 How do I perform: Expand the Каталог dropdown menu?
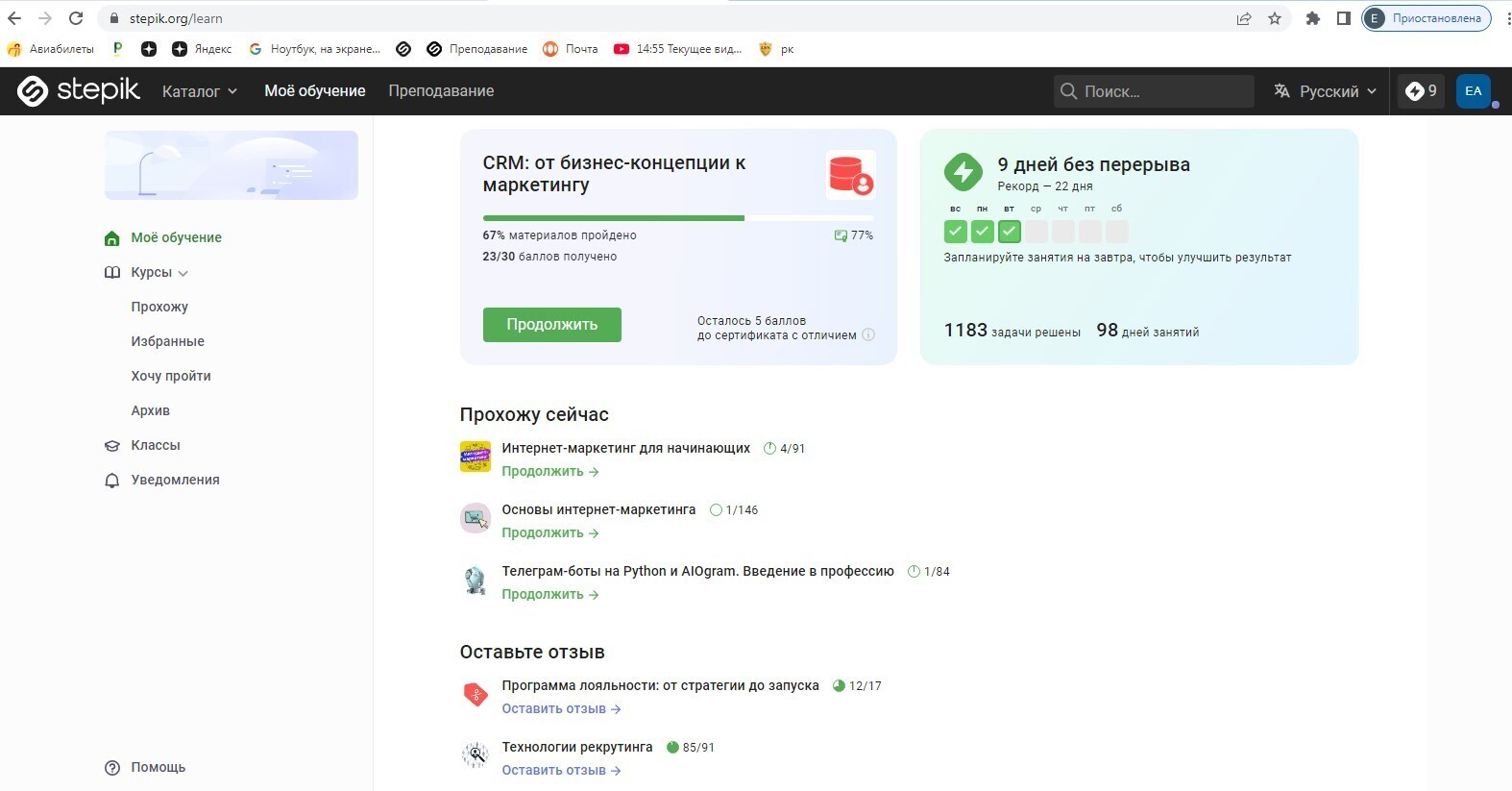point(199,91)
